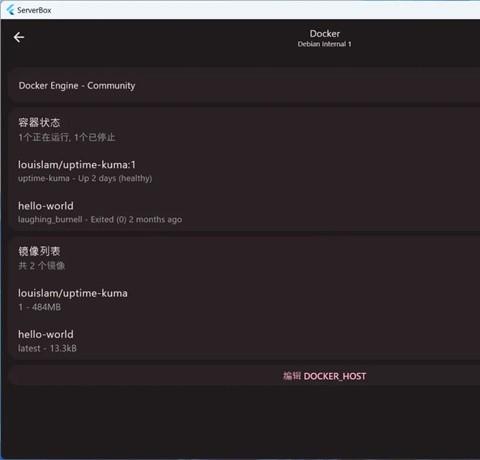480x460 pixels.
Task: Click the 1个正在运行, 1个已停止 summary text
Action: (x=67, y=137)
